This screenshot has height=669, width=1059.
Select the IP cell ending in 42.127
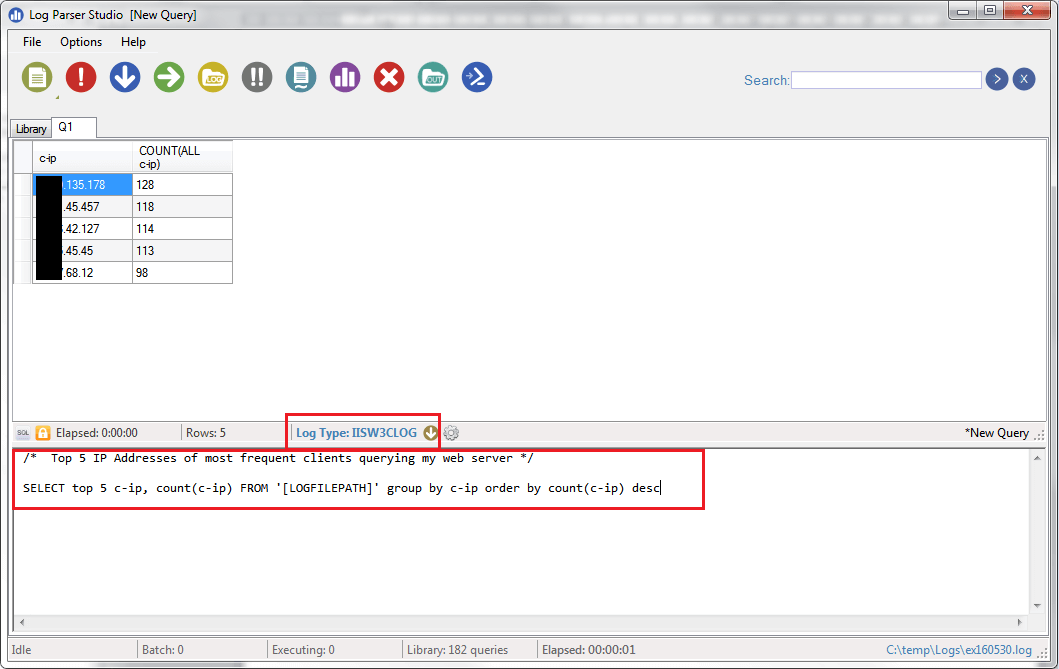point(82,229)
